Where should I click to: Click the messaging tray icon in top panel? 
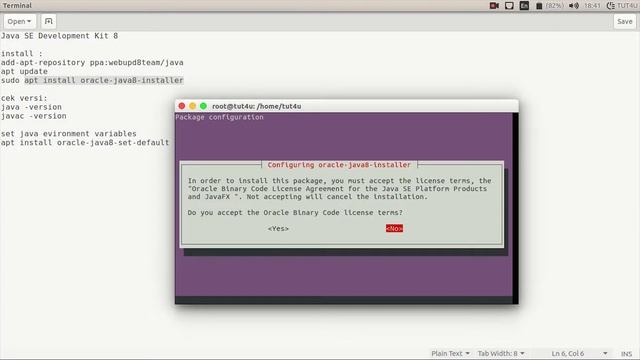point(509,6)
